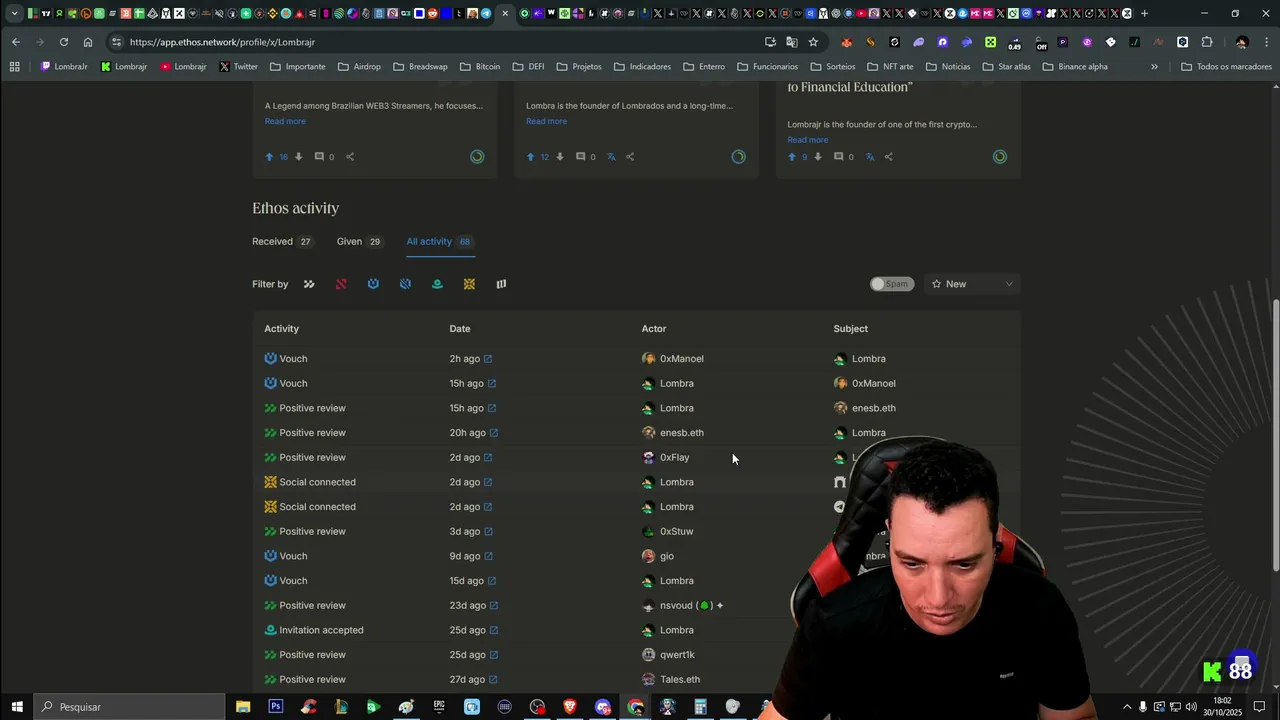Filter activity by market bars icon
Viewport: 1280px width, 720px height.
pyautogui.click(x=501, y=284)
